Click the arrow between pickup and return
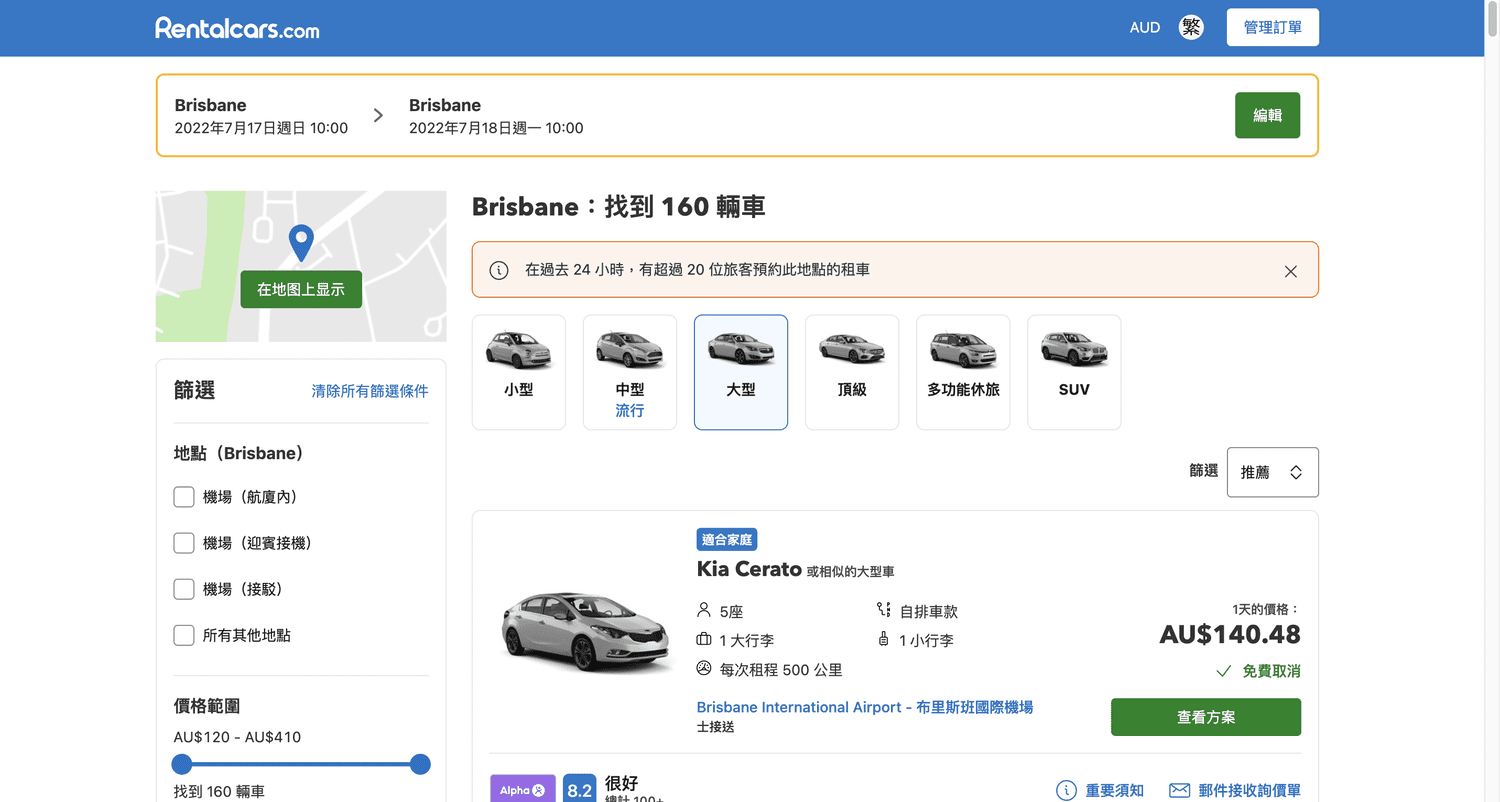The width and height of the screenshot is (1500, 802). pos(378,115)
